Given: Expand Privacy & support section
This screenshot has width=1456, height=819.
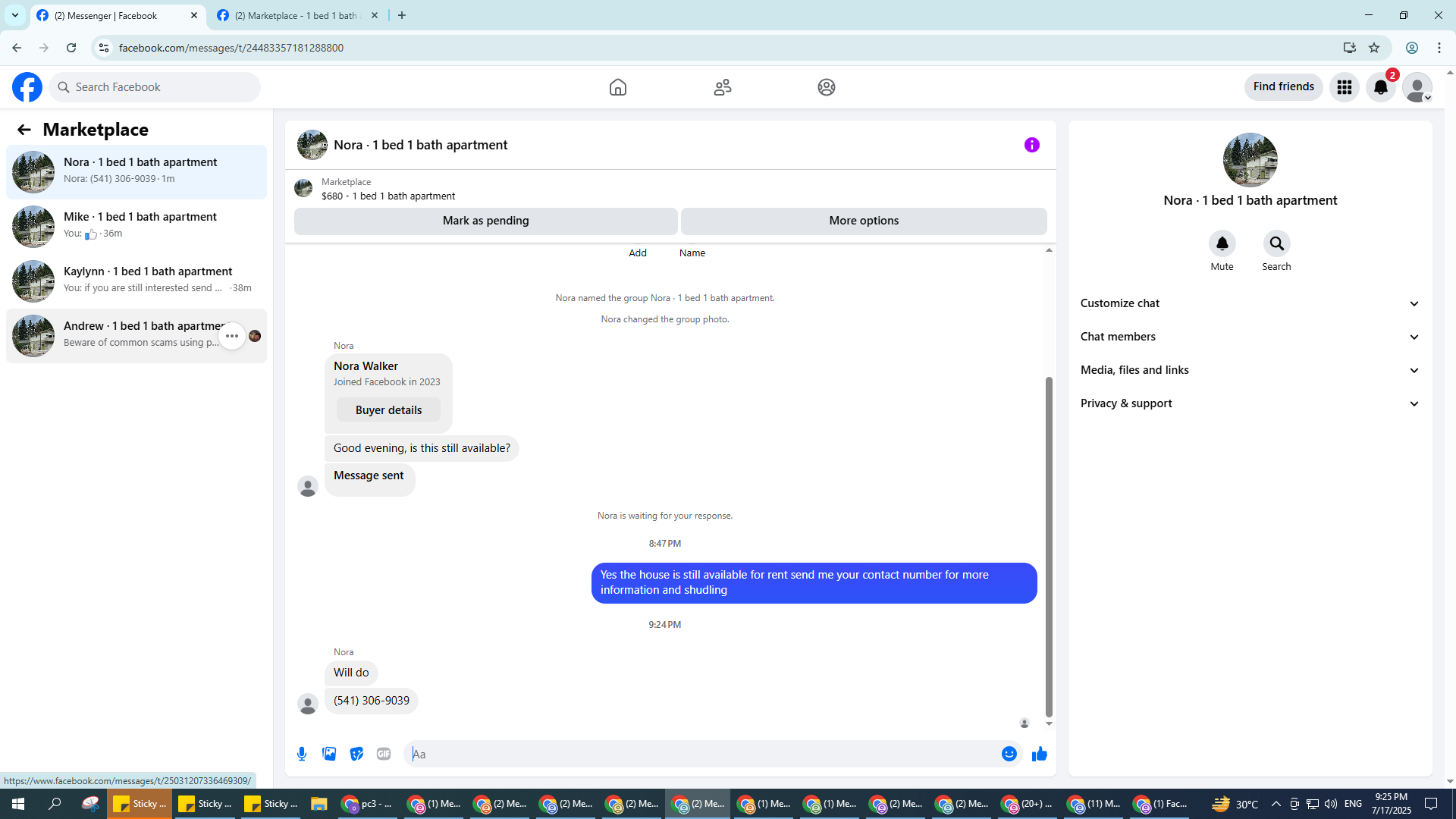Looking at the screenshot, I should tap(1250, 403).
